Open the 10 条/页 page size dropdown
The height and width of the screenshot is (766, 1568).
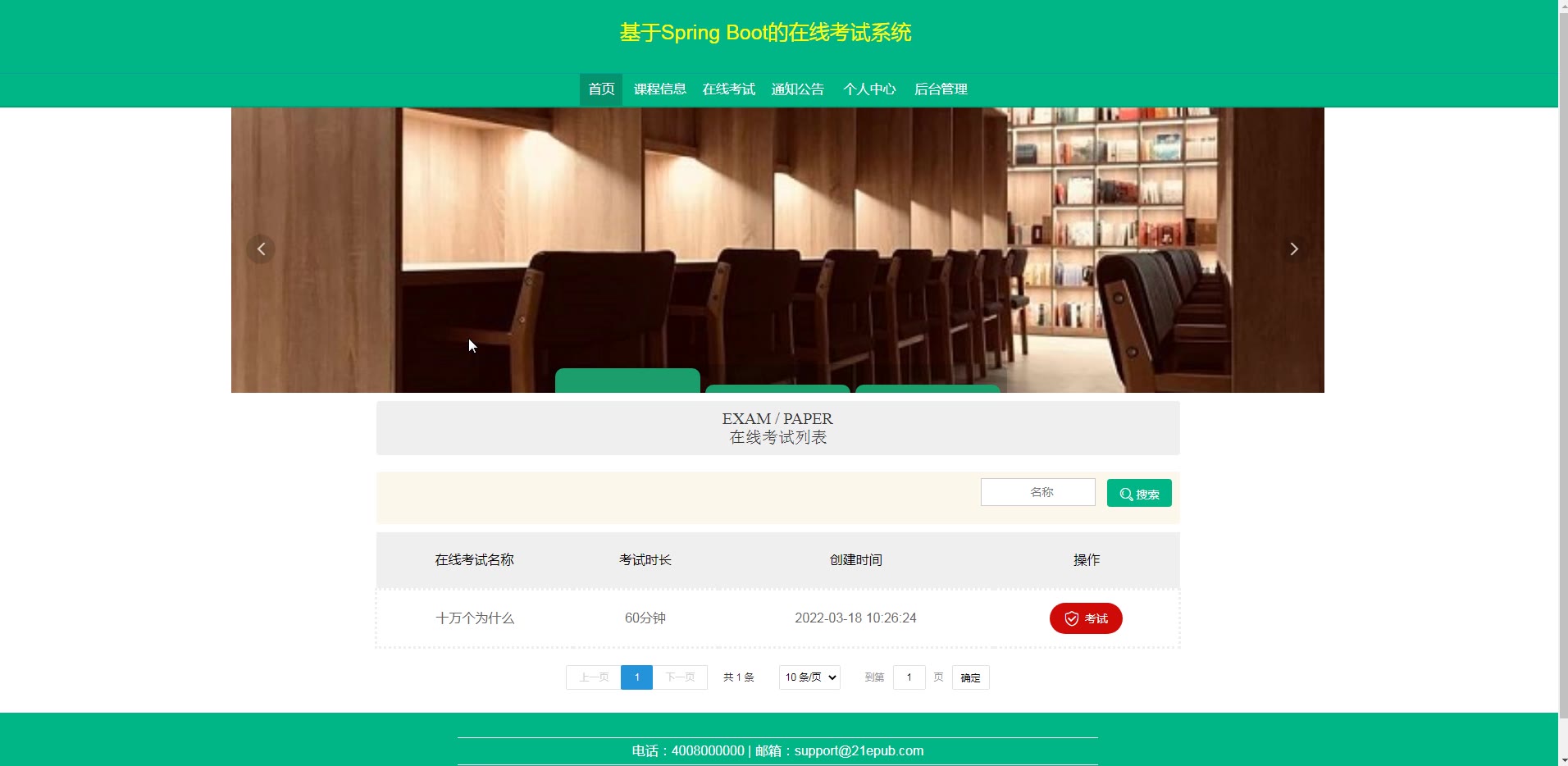point(809,677)
